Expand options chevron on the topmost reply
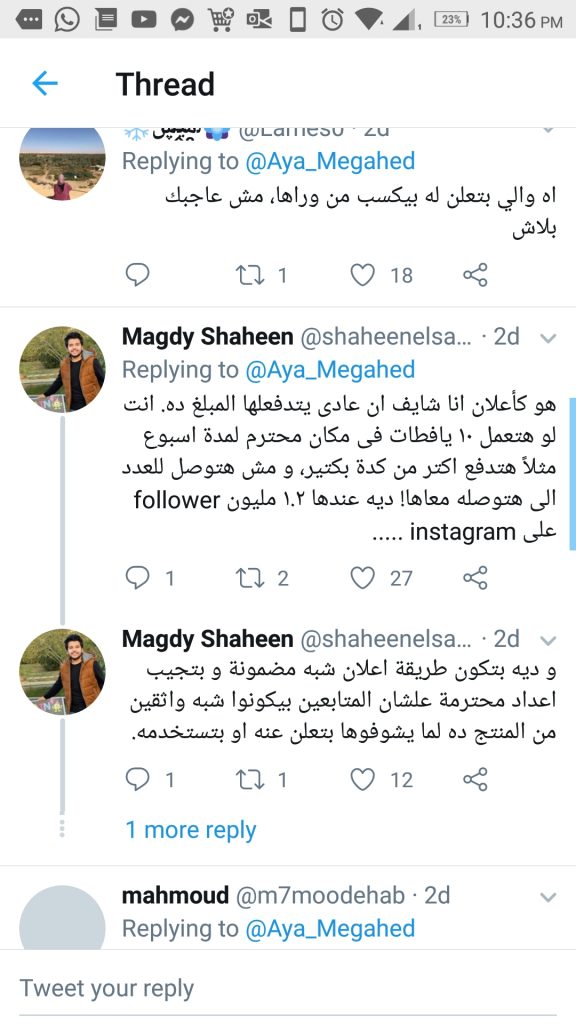576x1024 pixels. [x=548, y=128]
